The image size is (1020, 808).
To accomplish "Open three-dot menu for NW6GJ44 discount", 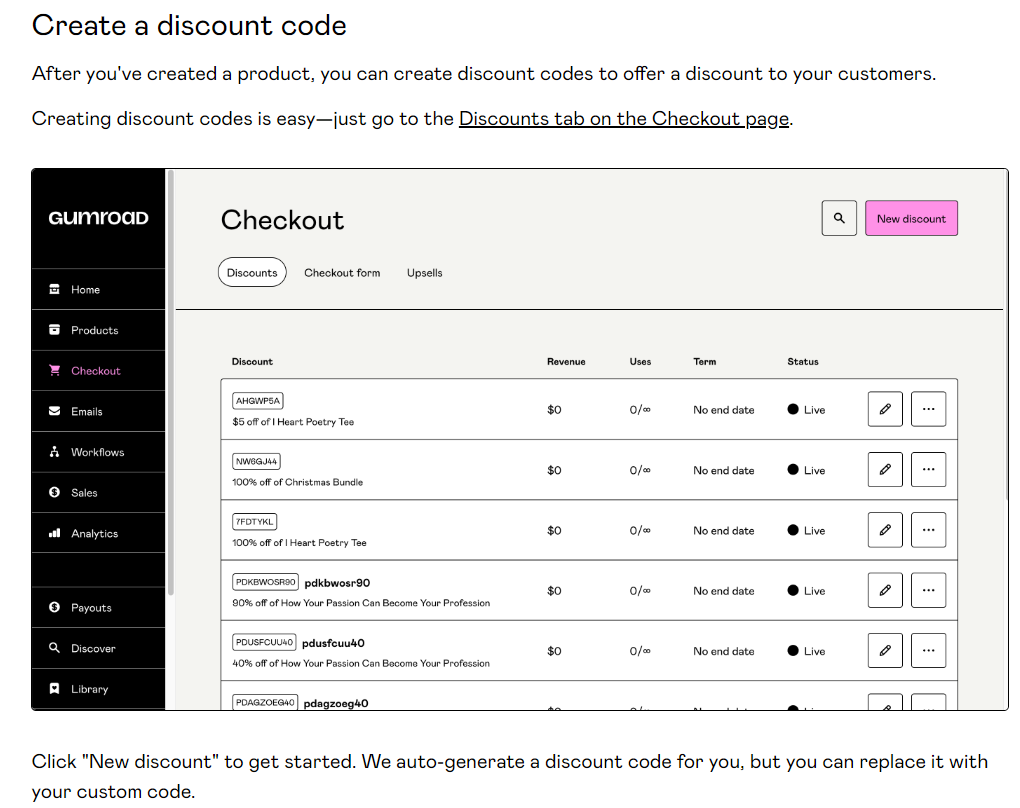I will [x=928, y=470].
